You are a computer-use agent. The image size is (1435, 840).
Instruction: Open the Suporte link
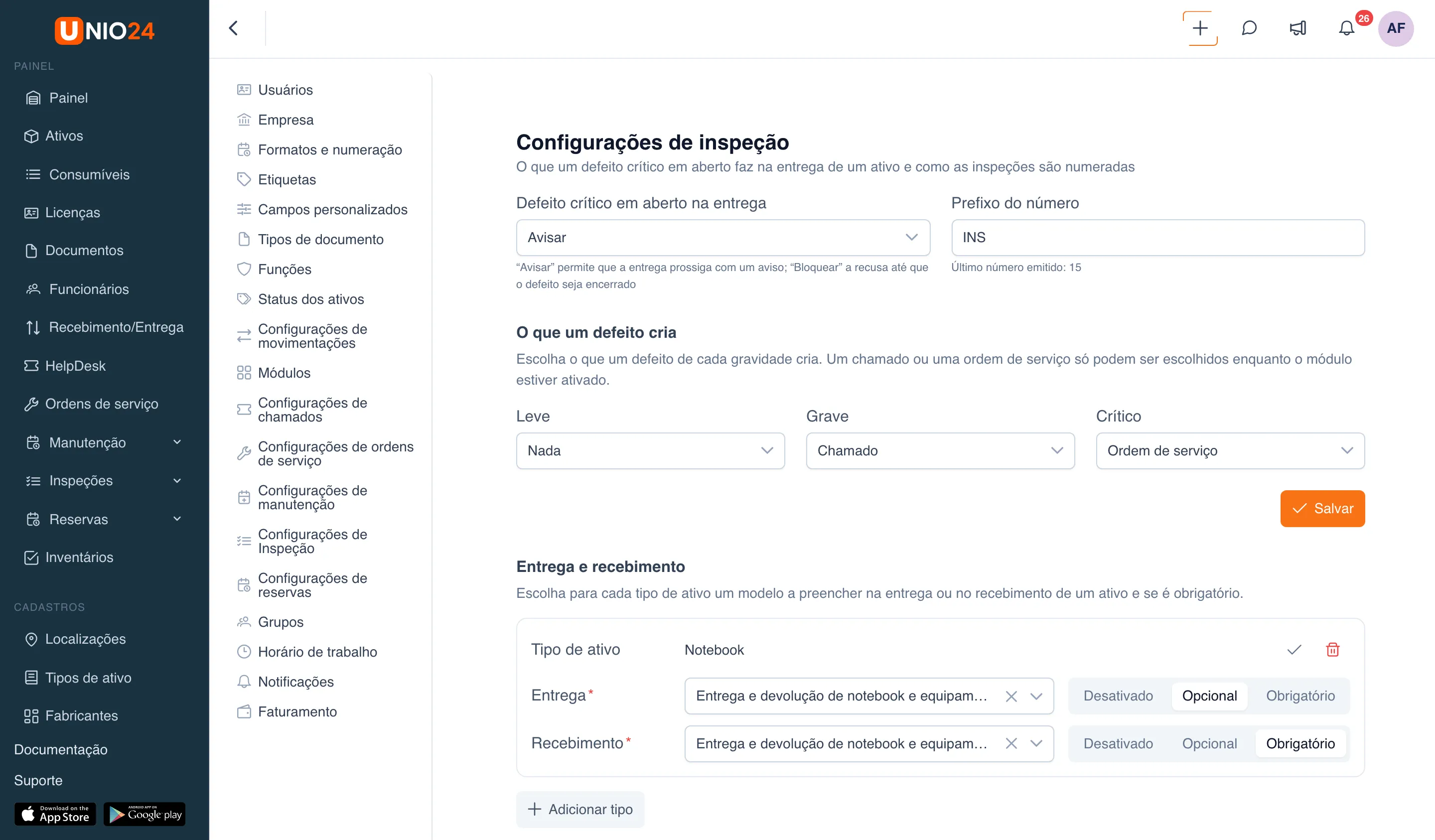[38, 780]
